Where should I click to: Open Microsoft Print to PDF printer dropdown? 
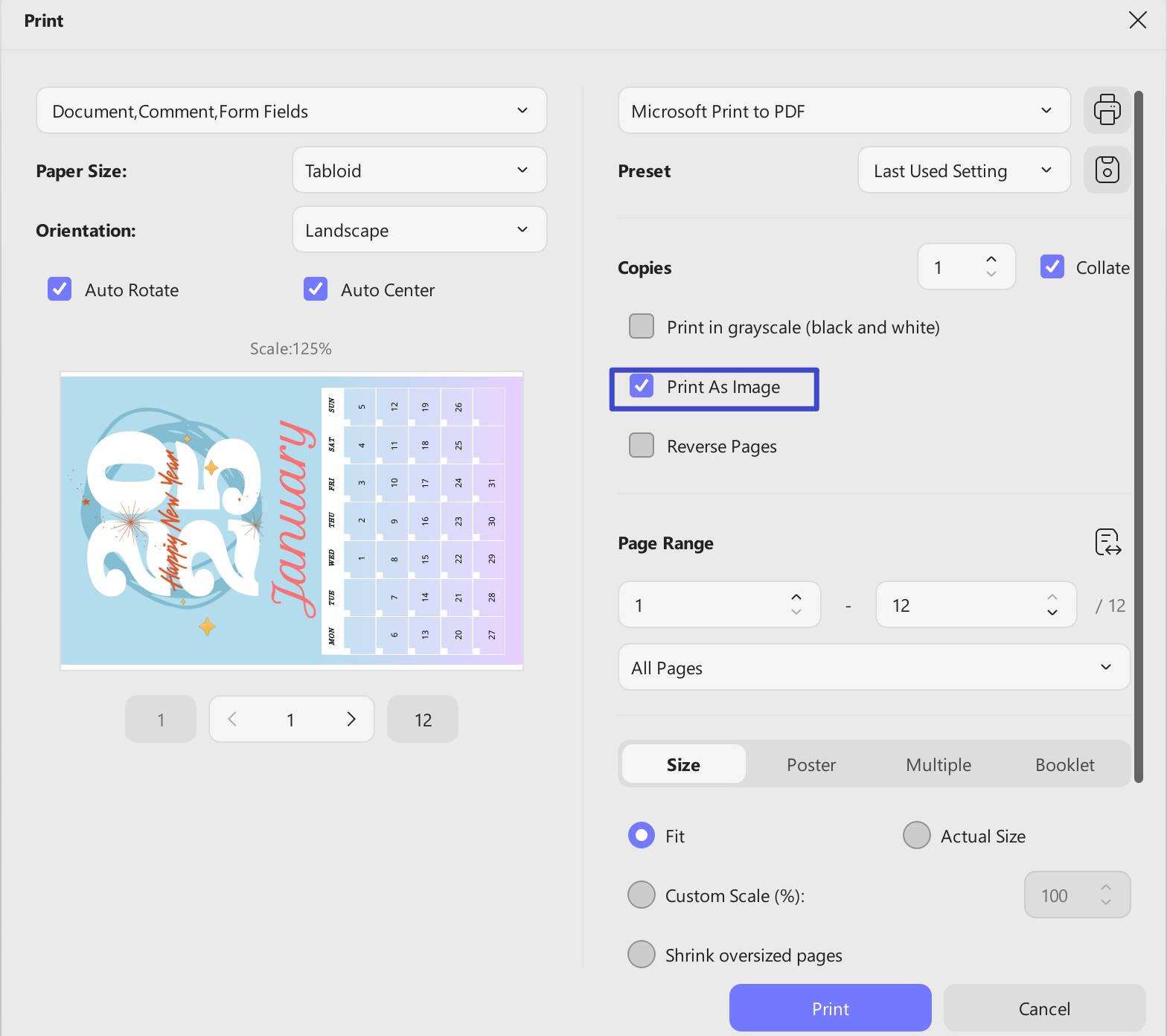click(x=844, y=111)
